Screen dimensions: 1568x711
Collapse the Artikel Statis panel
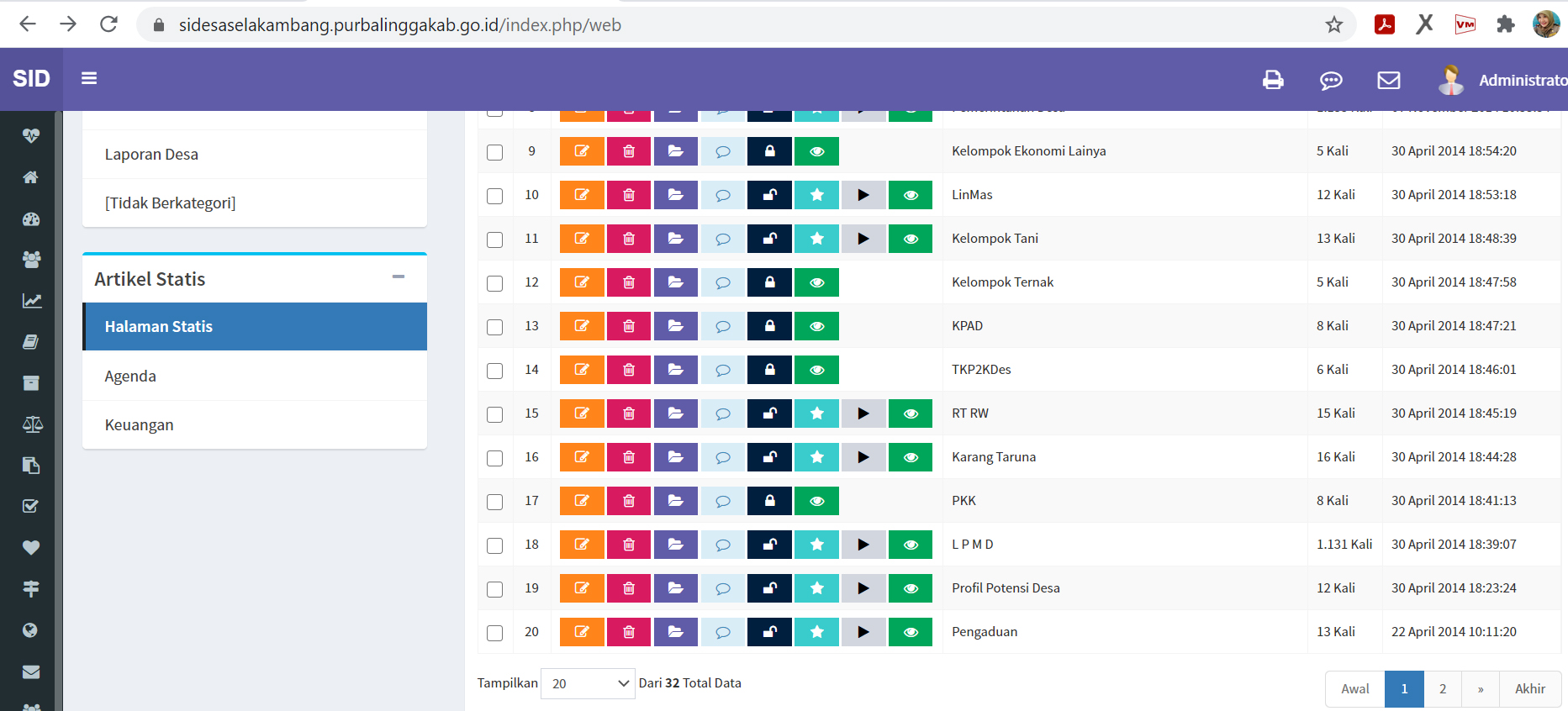[399, 276]
